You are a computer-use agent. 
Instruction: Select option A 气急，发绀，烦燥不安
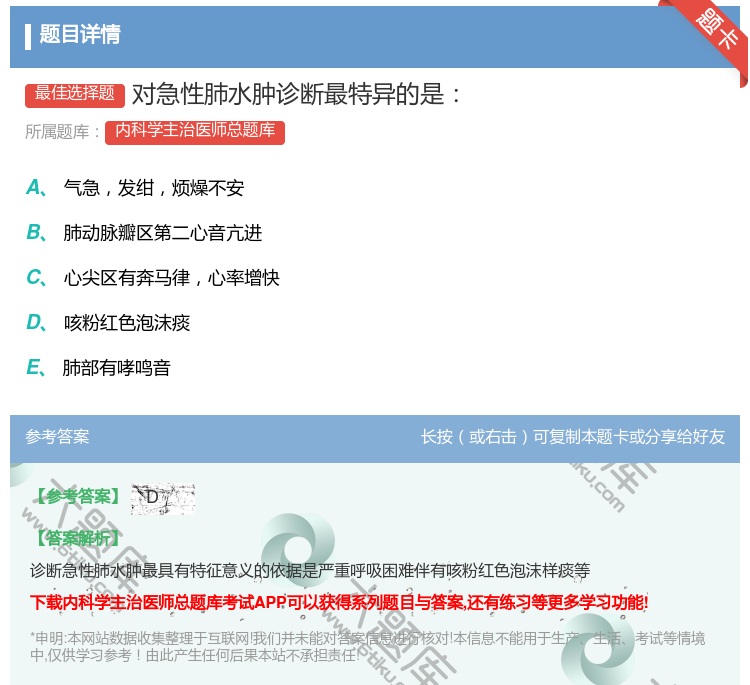click(x=135, y=188)
